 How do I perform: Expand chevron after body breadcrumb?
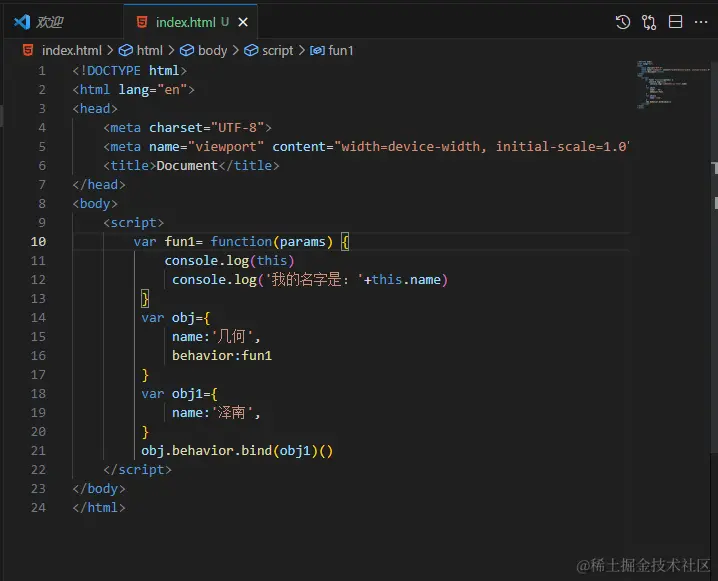[x=236, y=50]
